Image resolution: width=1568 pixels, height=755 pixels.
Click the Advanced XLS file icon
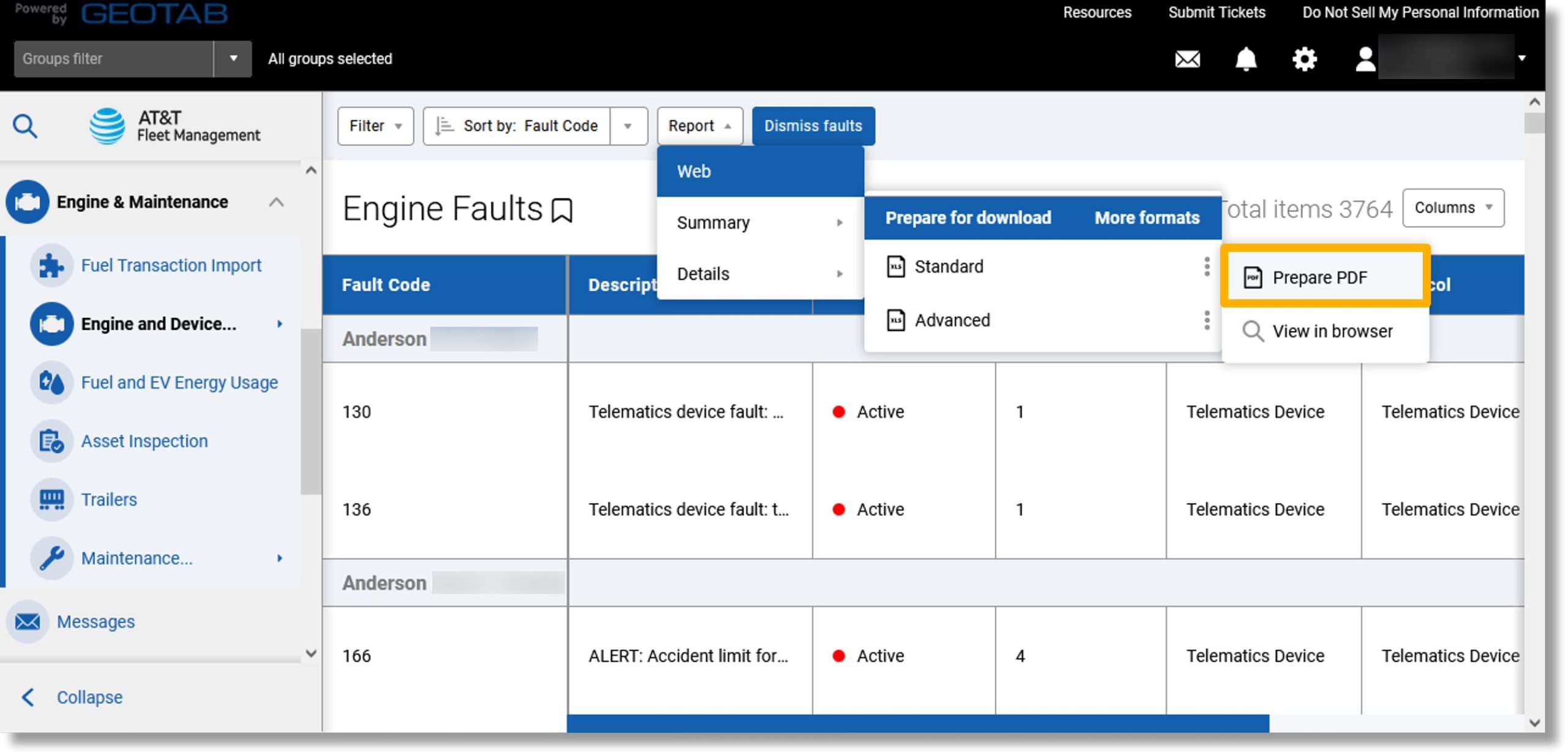click(896, 320)
